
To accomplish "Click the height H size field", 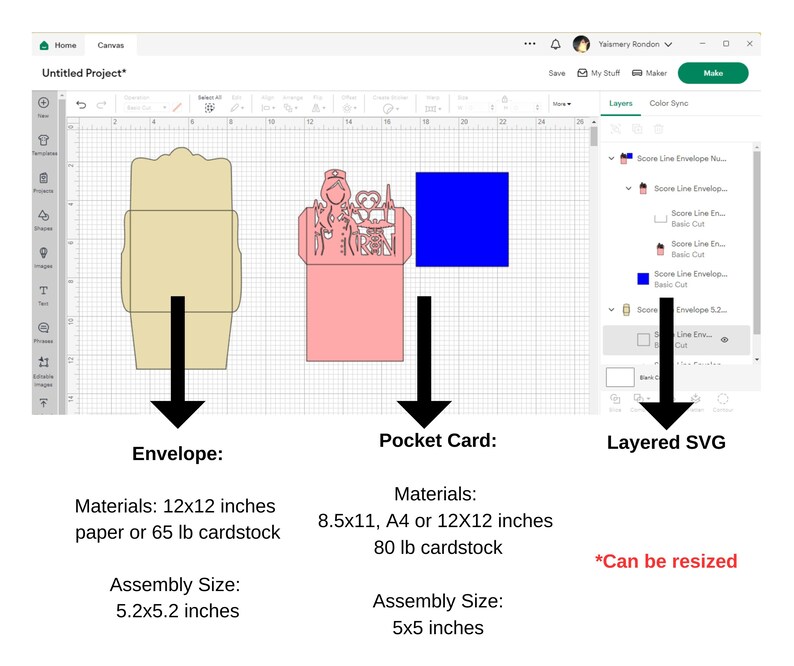I will (x=524, y=108).
